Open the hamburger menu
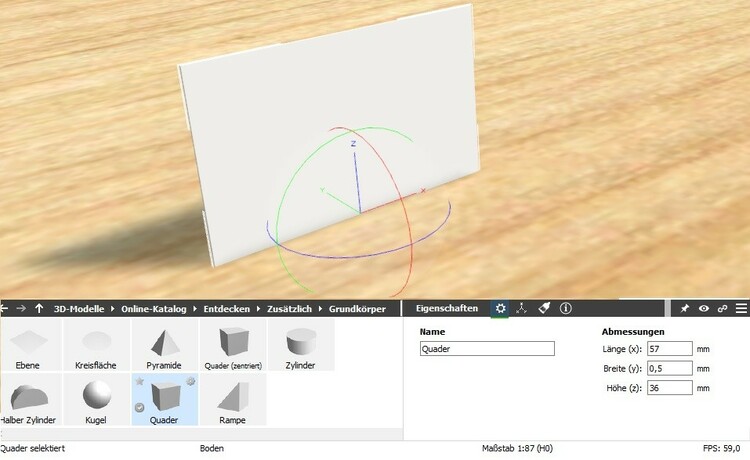750x460 pixels. click(x=741, y=308)
